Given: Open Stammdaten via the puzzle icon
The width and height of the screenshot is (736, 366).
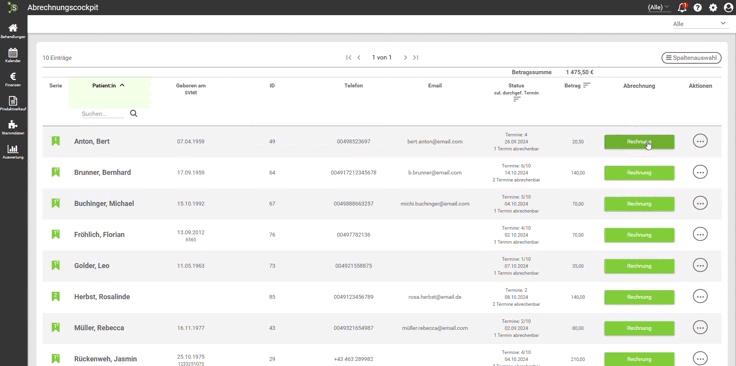Looking at the screenshot, I should (13, 125).
